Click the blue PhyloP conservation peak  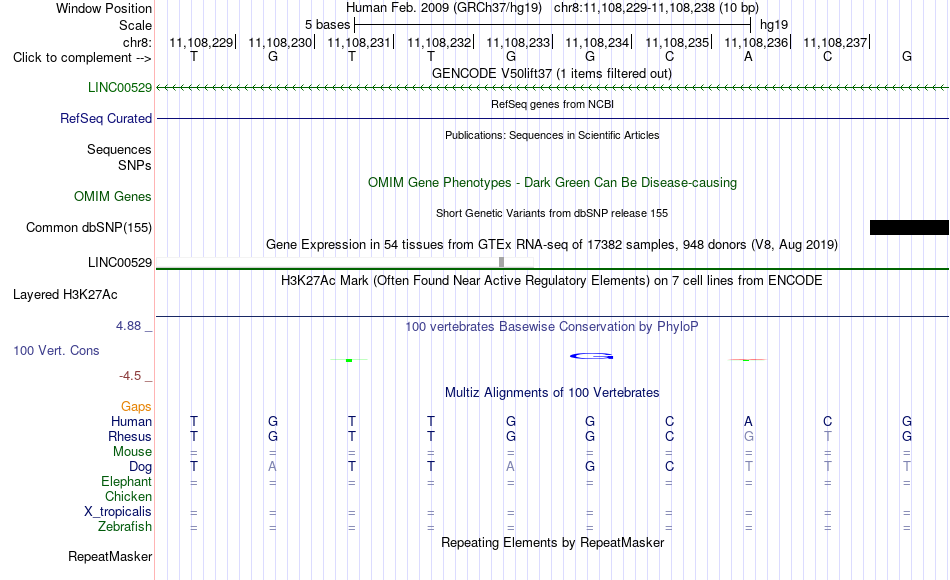[x=591, y=356]
